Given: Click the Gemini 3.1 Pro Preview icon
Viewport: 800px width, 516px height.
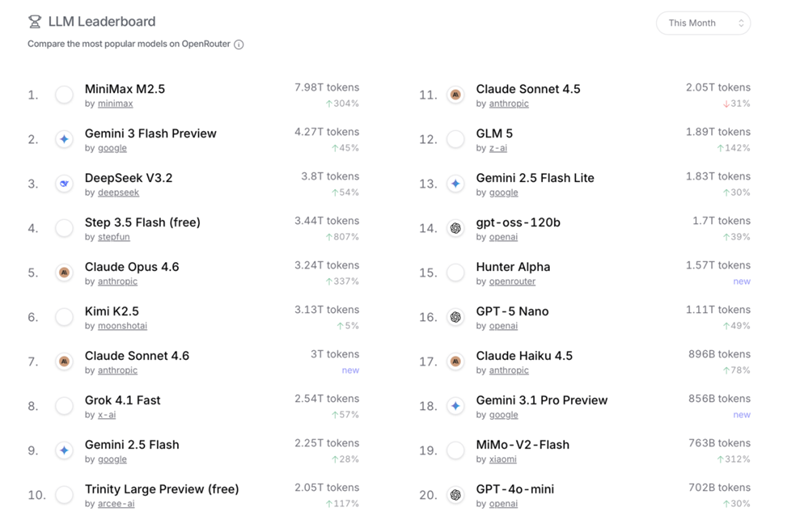Looking at the screenshot, I should pyautogui.click(x=456, y=406).
